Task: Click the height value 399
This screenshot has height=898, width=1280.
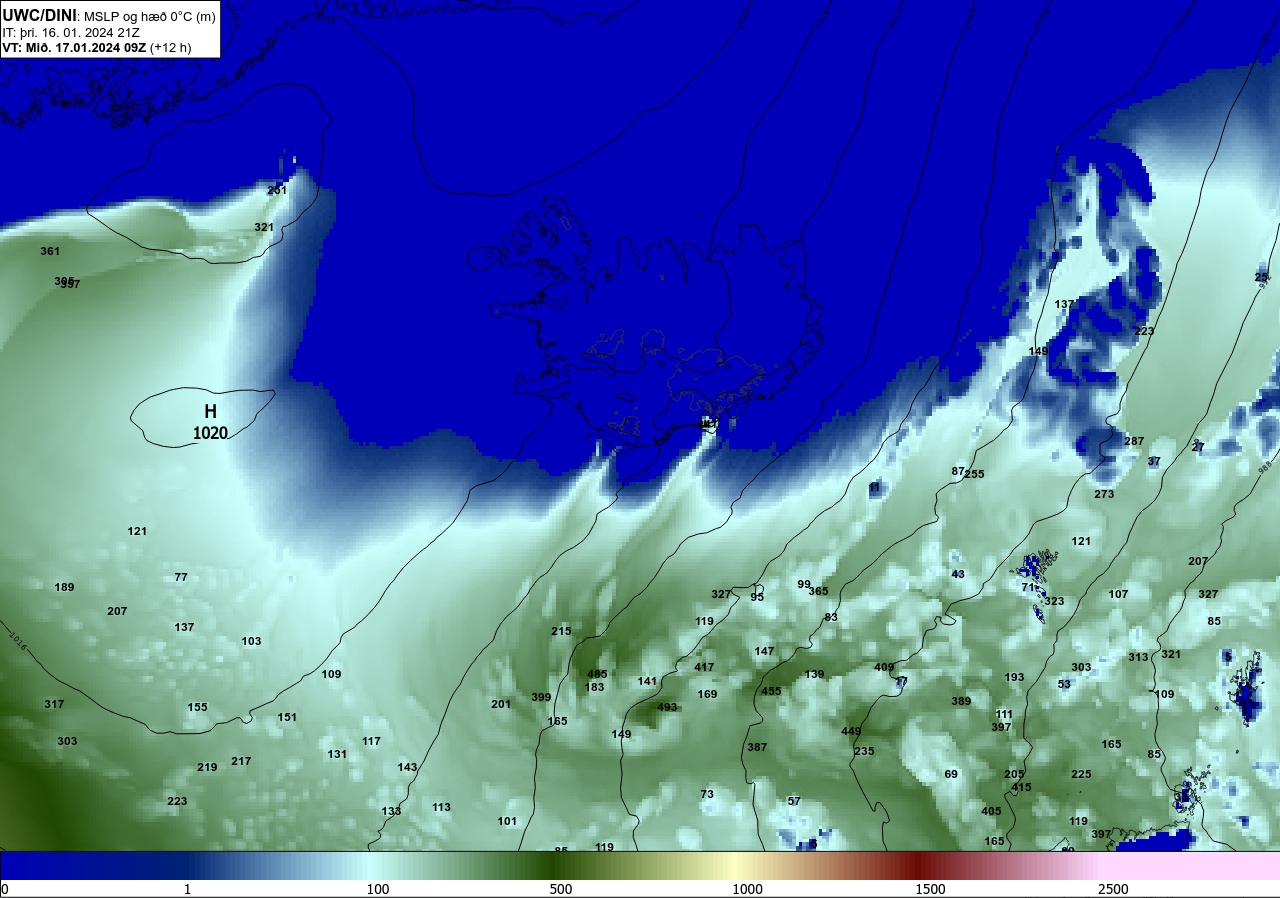Action: (x=541, y=697)
